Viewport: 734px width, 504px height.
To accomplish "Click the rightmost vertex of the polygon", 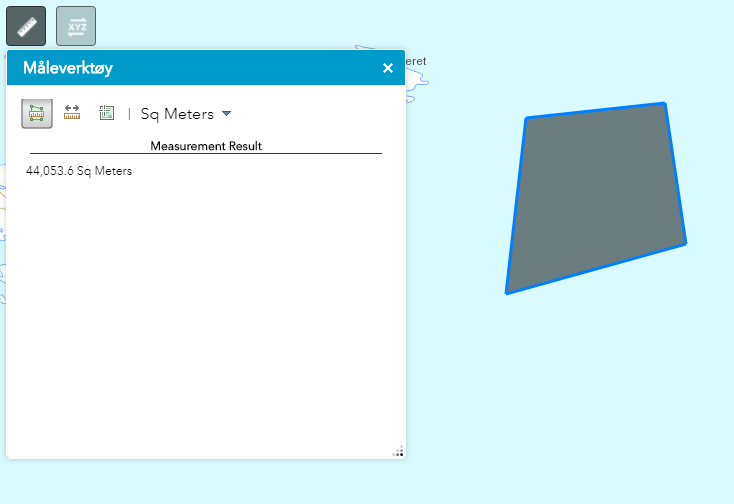I will 686,243.
